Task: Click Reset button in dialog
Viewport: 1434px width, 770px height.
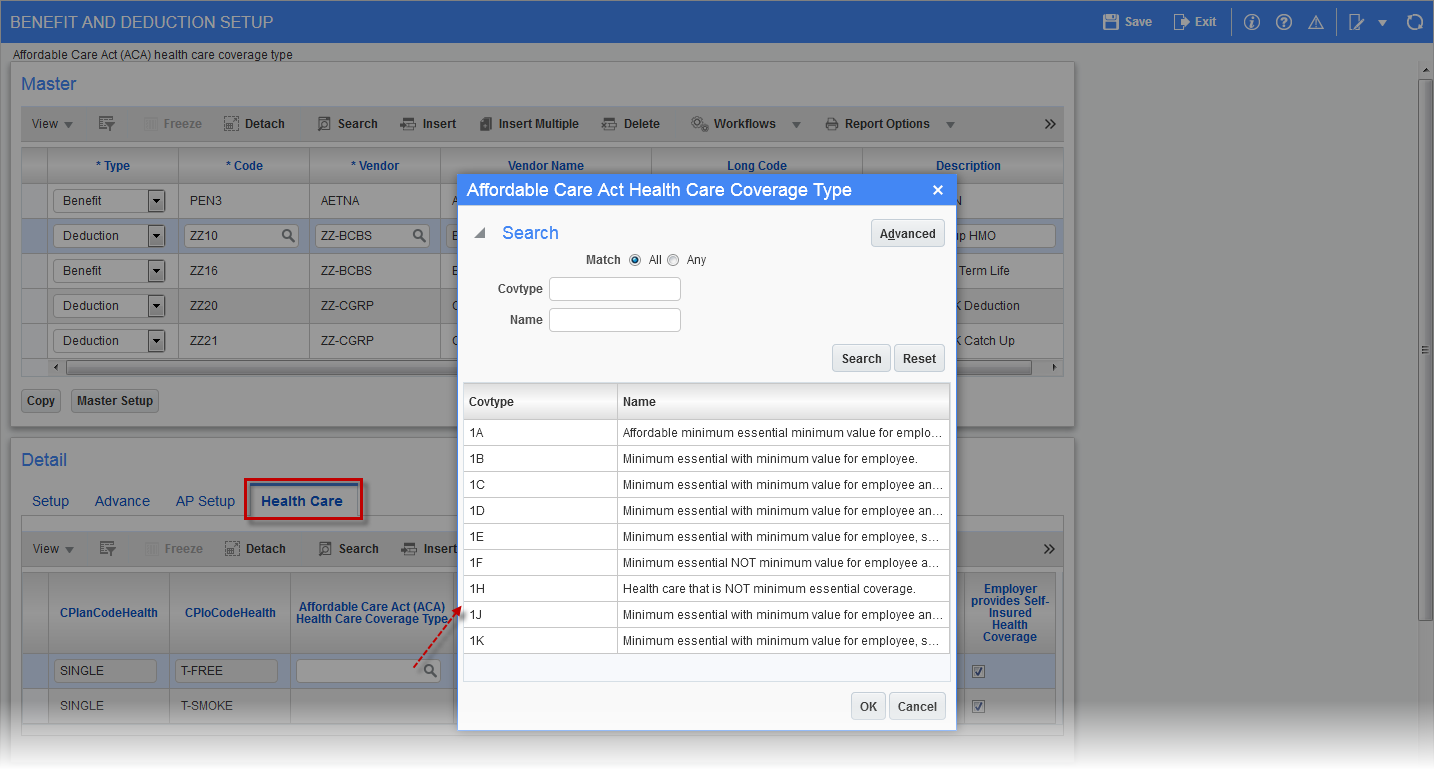Action: (919, 358)
